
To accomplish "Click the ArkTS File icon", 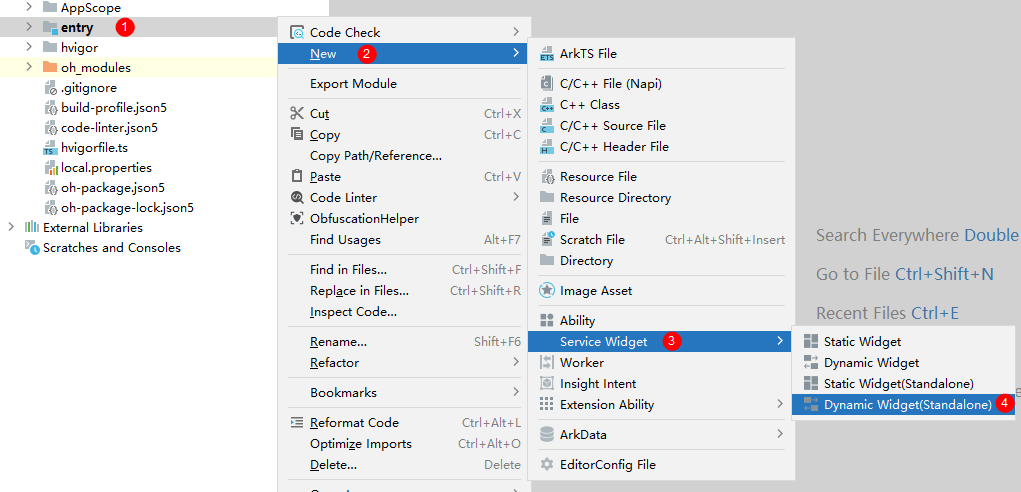I will [547, 54].
